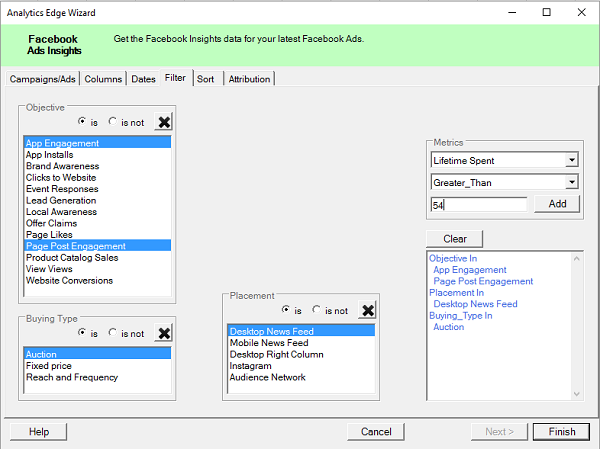The width and height of the screenshot is (600, 449).
Task: Click scroll down arrow in filter summary list
Action: pyautogui.click(x=577, y=394)
